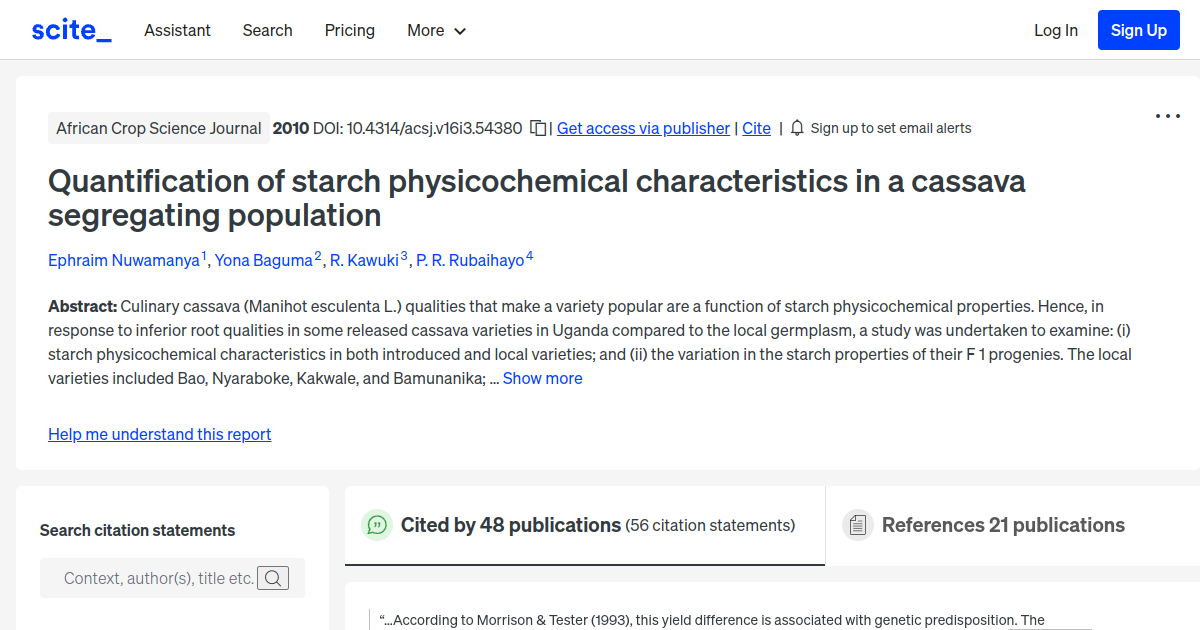Viewport: 1200px width, 630px height.
Task: Open the three-dot overflow menu
Action: 1167,116
